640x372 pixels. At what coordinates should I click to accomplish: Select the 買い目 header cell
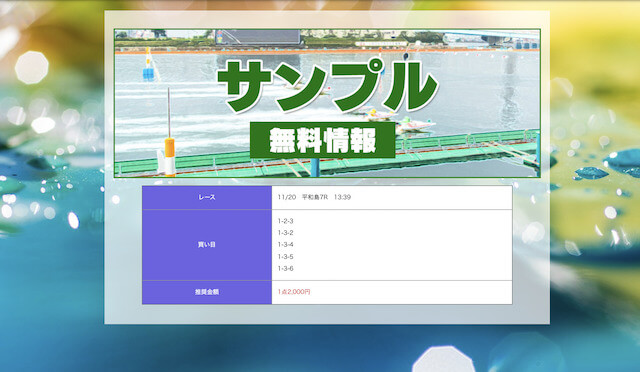click(207, 245)
